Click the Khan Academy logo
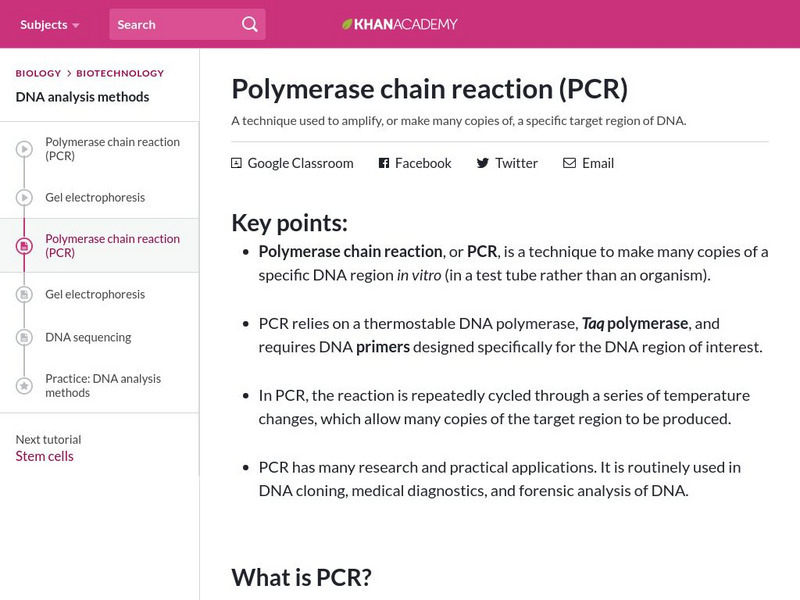Image resolution: width=800 pixels, height=600 pixels. [x=400, y=23]
